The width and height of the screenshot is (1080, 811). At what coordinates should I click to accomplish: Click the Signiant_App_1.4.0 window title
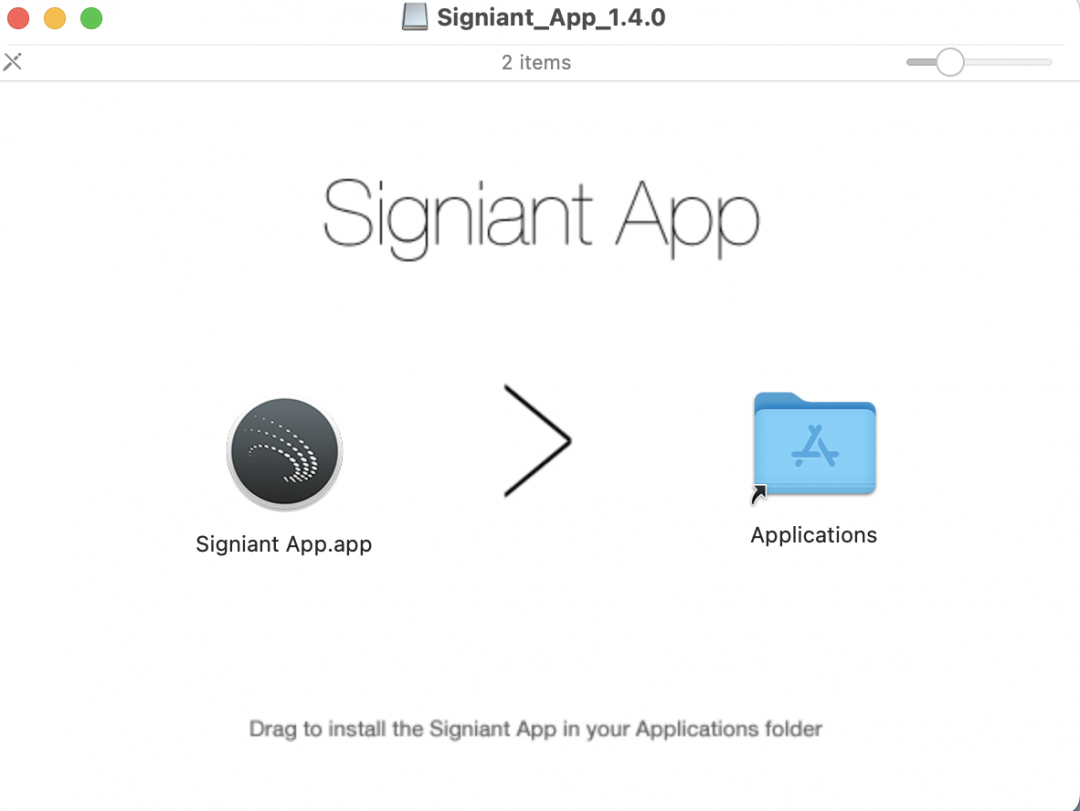pos(551,18)
